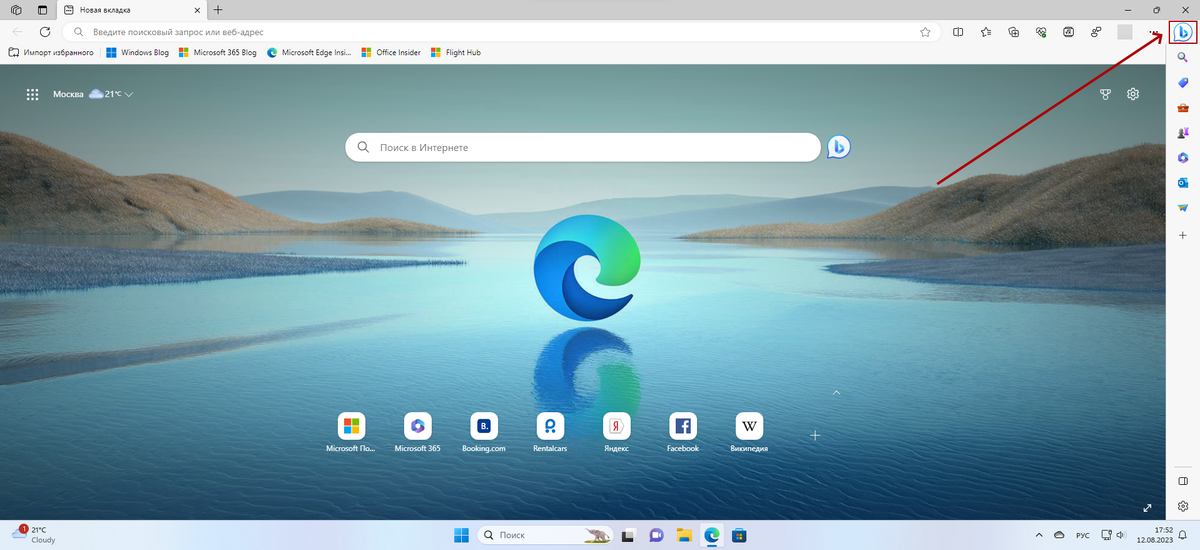Image resolution: width=1200 pixels, height=550 pixels.
Task: Switch the РУС input language
Action: coord(1083,535)
